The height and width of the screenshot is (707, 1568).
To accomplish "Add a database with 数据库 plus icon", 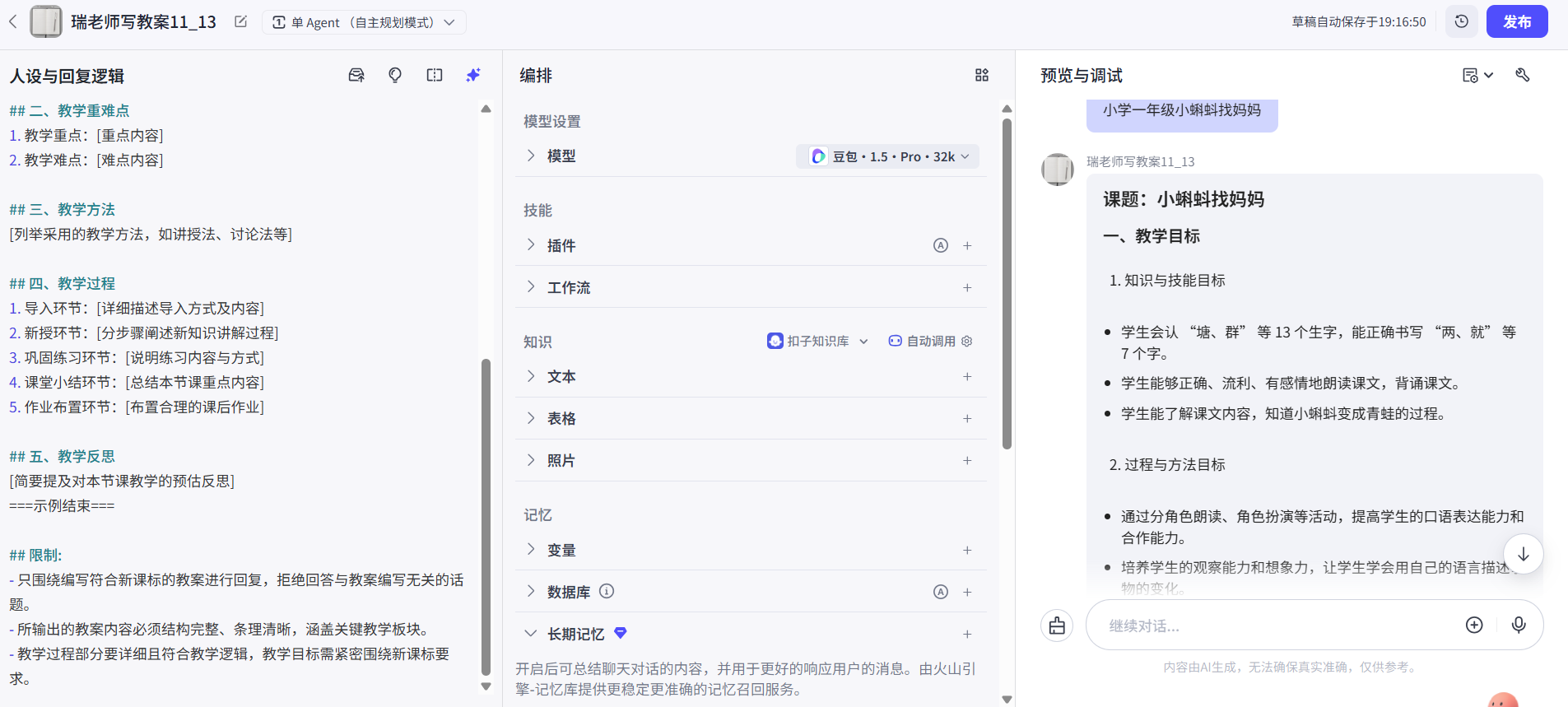I will pyautogui.click(x=967, y=592).
